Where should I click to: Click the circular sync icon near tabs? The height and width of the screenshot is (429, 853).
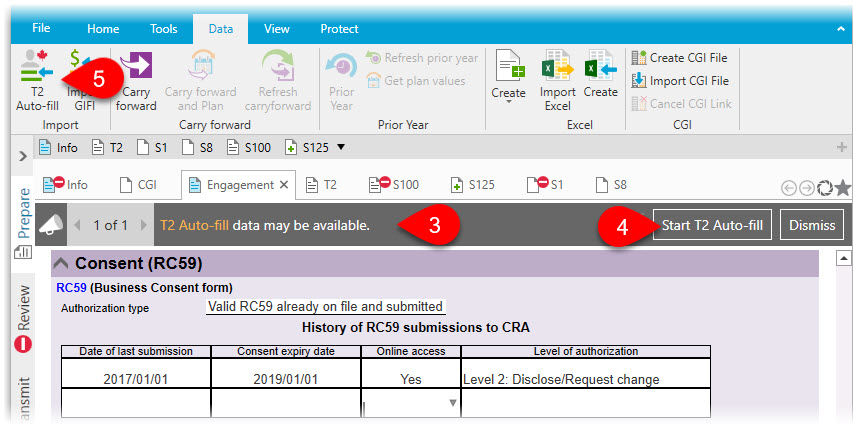pyautogui.click(x=825, y=188)
